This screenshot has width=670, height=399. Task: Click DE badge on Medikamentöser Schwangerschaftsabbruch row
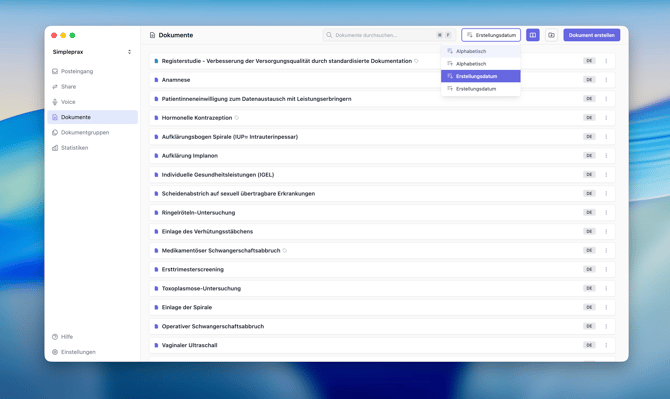click(x=589, y=250)
